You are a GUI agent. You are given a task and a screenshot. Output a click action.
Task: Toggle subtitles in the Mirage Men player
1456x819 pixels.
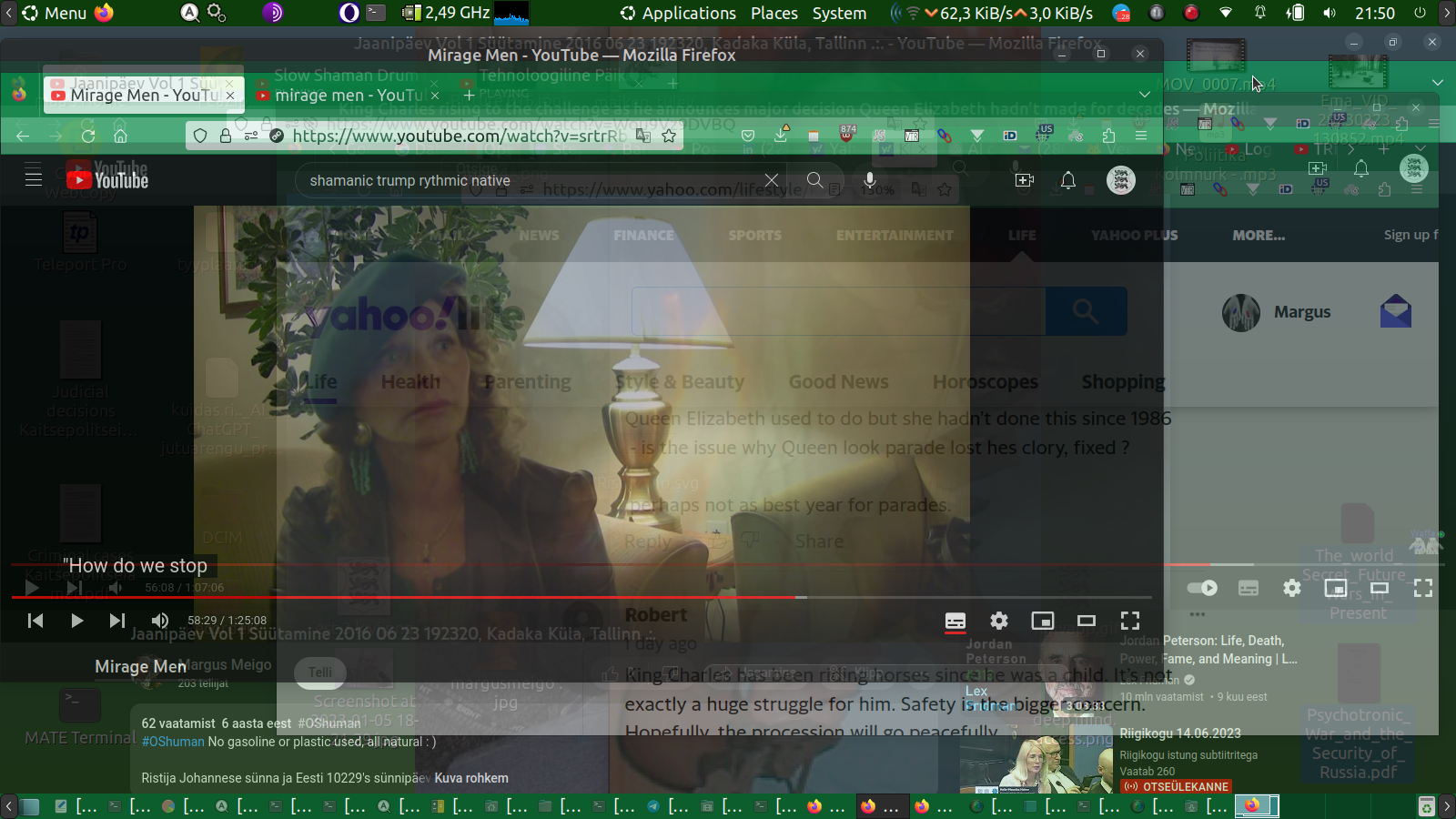955,621
